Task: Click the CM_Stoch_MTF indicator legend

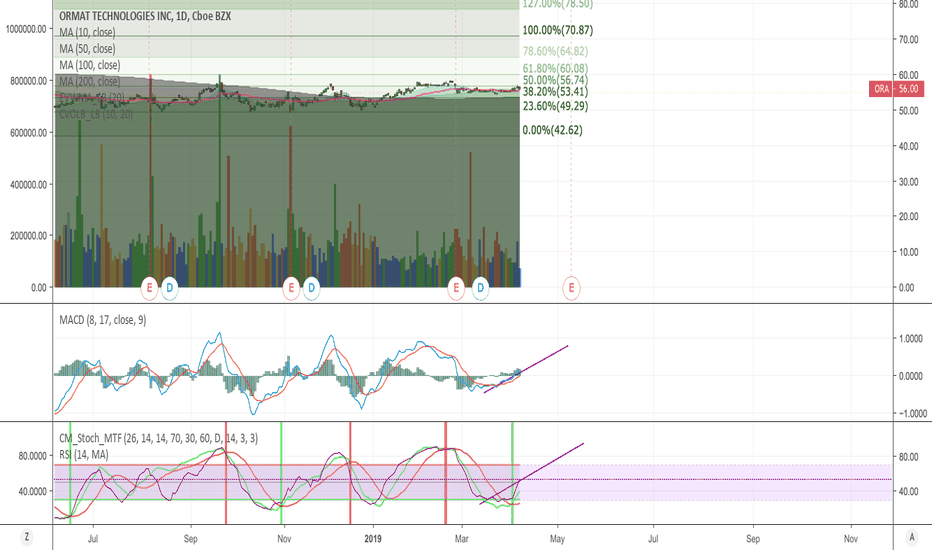Action: [x=158, y=438]
